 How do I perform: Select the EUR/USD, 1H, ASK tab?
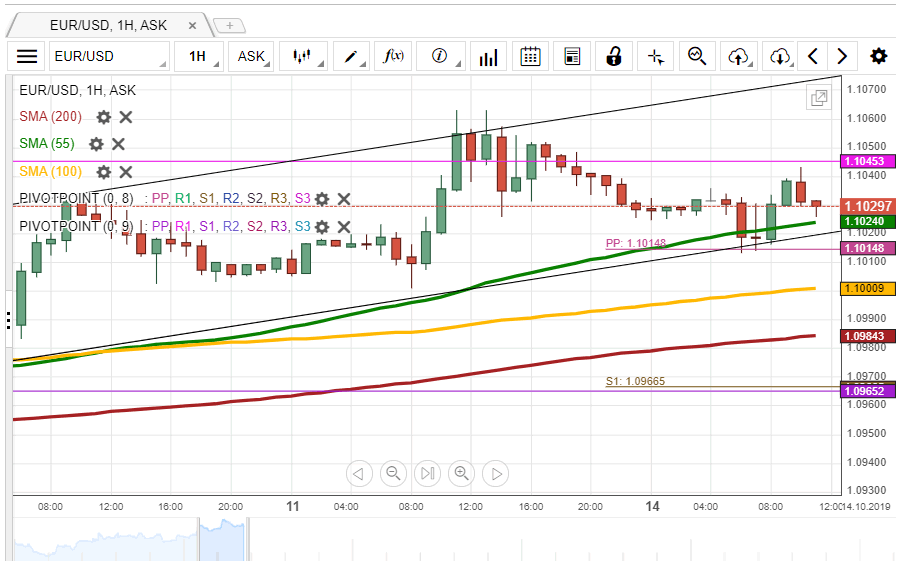108,25
